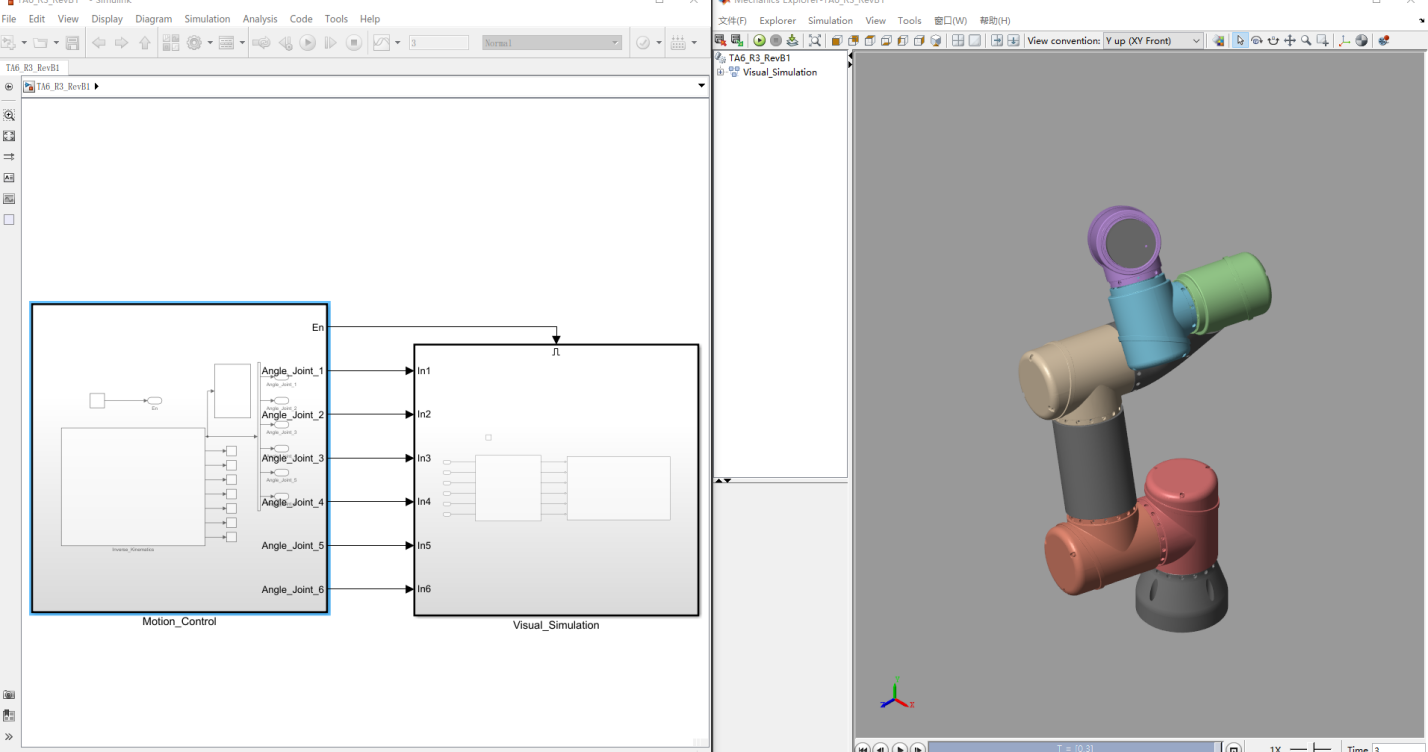Open the View convention dropdown
This screenshot has height=752, width=1428.
click(x=1153, y=41)
